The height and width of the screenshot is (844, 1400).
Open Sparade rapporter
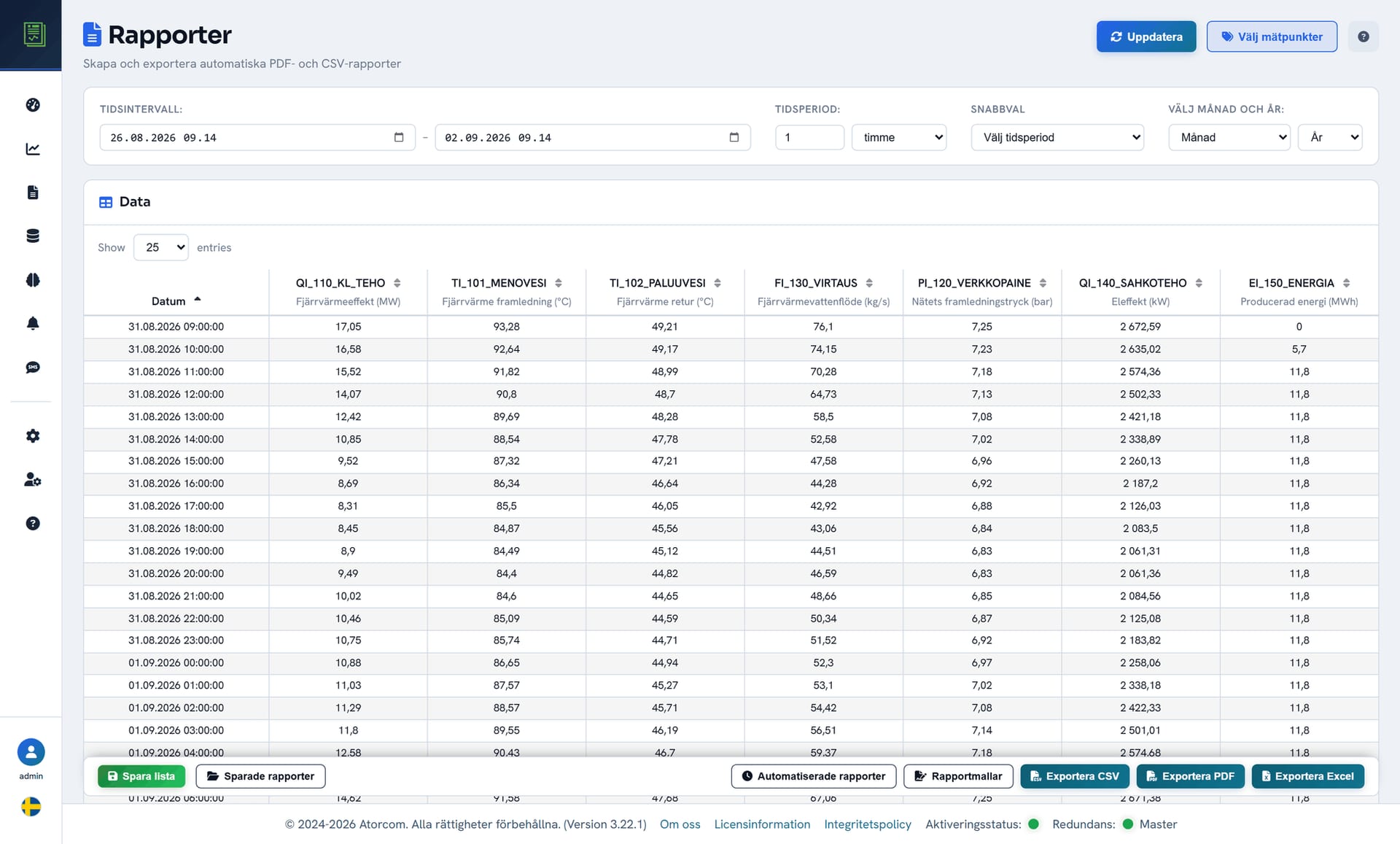tap(260, 776)
